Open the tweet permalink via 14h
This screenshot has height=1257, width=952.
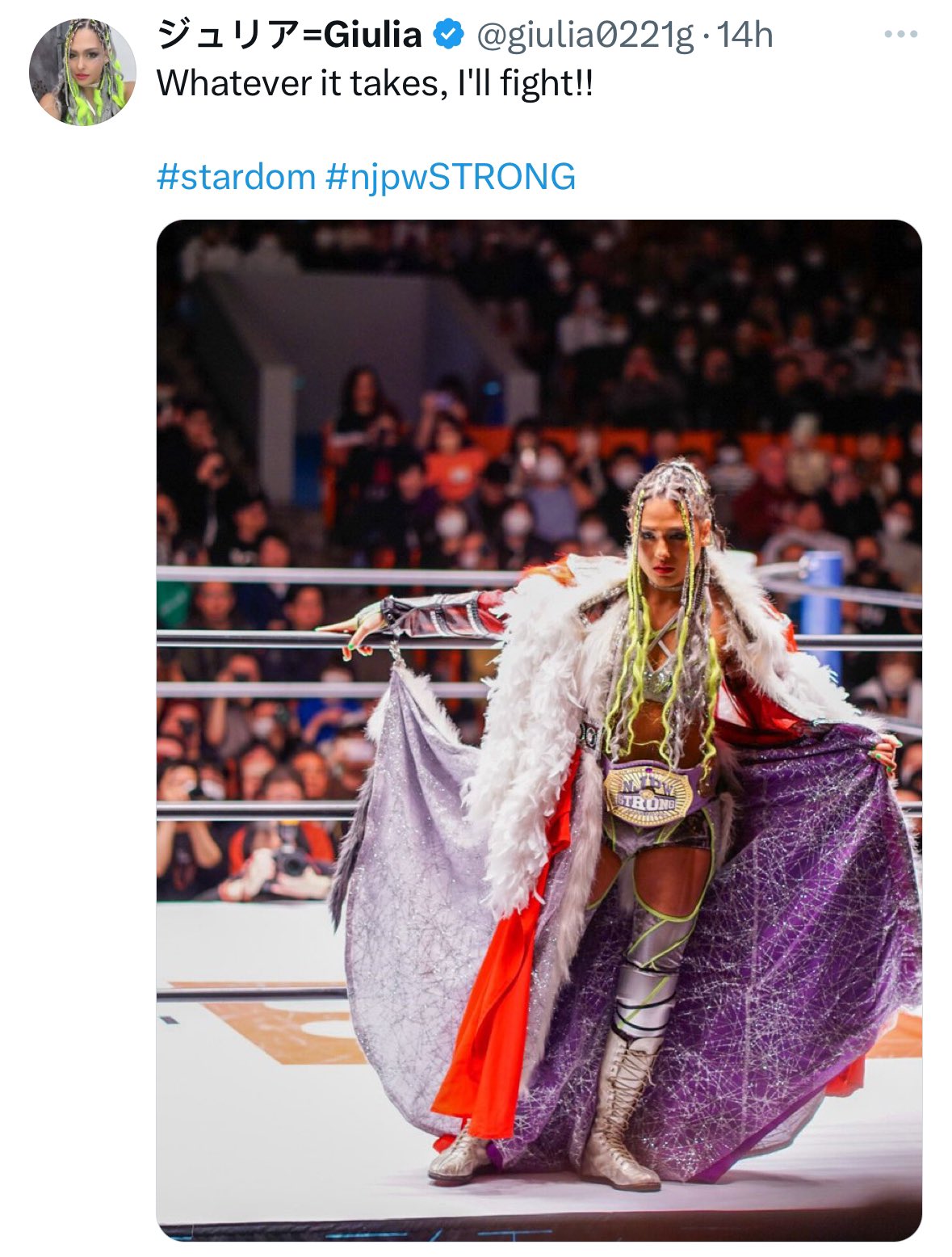[x=744, y=35]
